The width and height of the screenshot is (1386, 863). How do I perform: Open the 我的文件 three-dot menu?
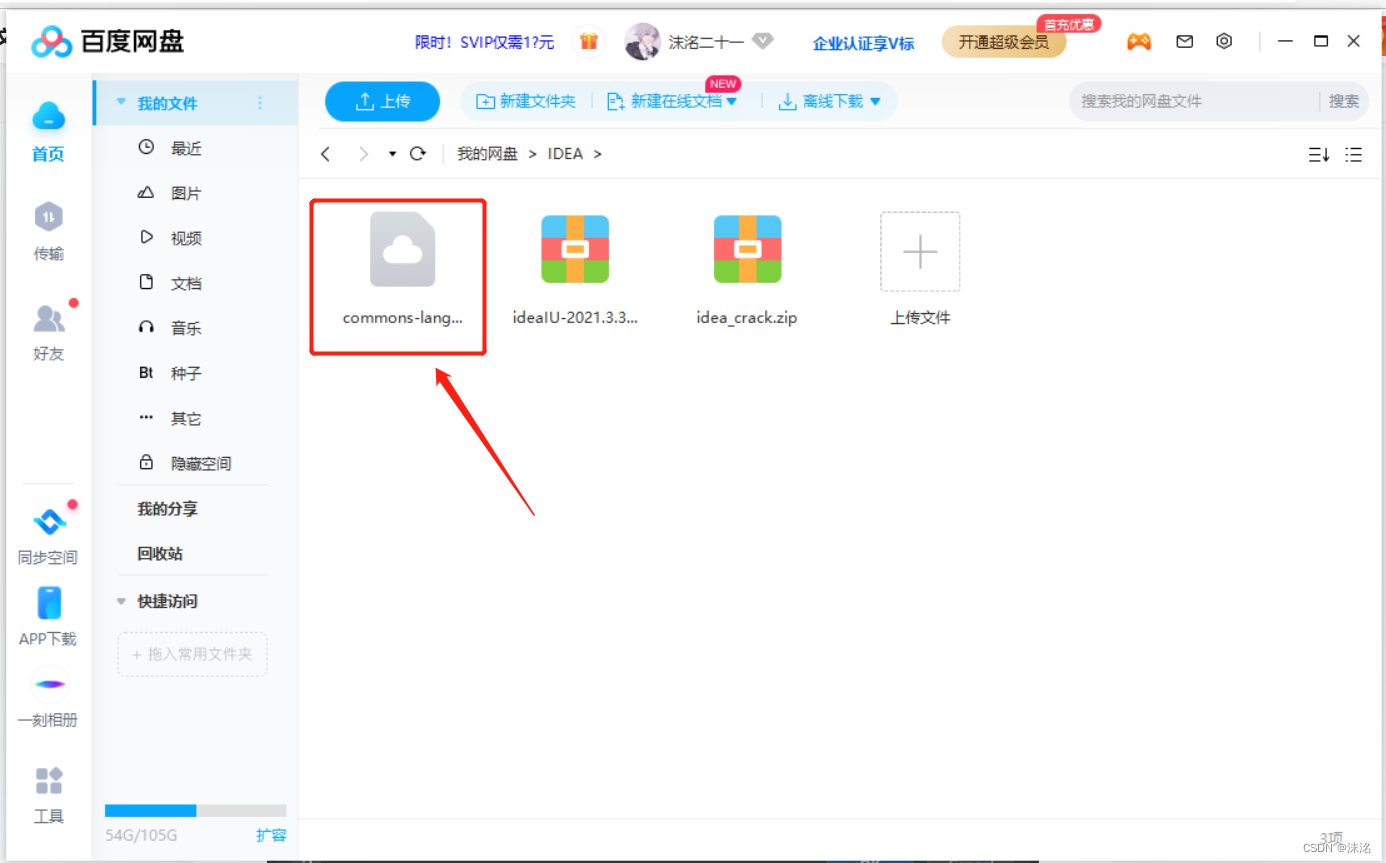pyautogui.click(x=261, y=103)
